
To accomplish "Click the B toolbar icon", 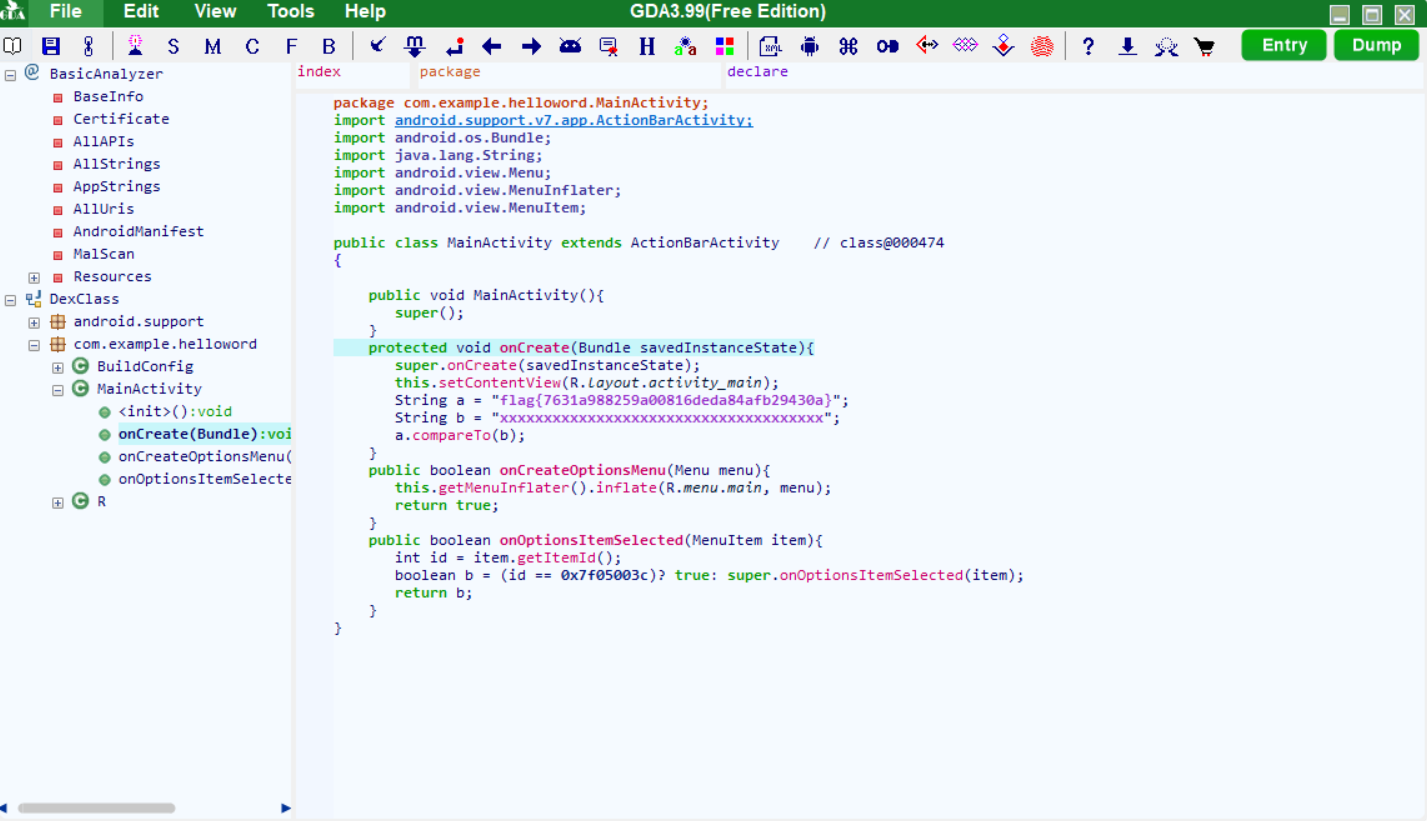I will [329, 47].
